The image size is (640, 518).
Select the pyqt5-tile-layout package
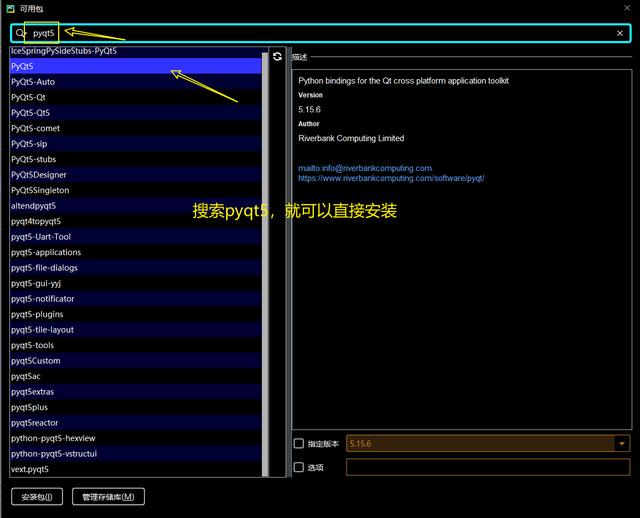pyautogui.click(x=136, y=330)
